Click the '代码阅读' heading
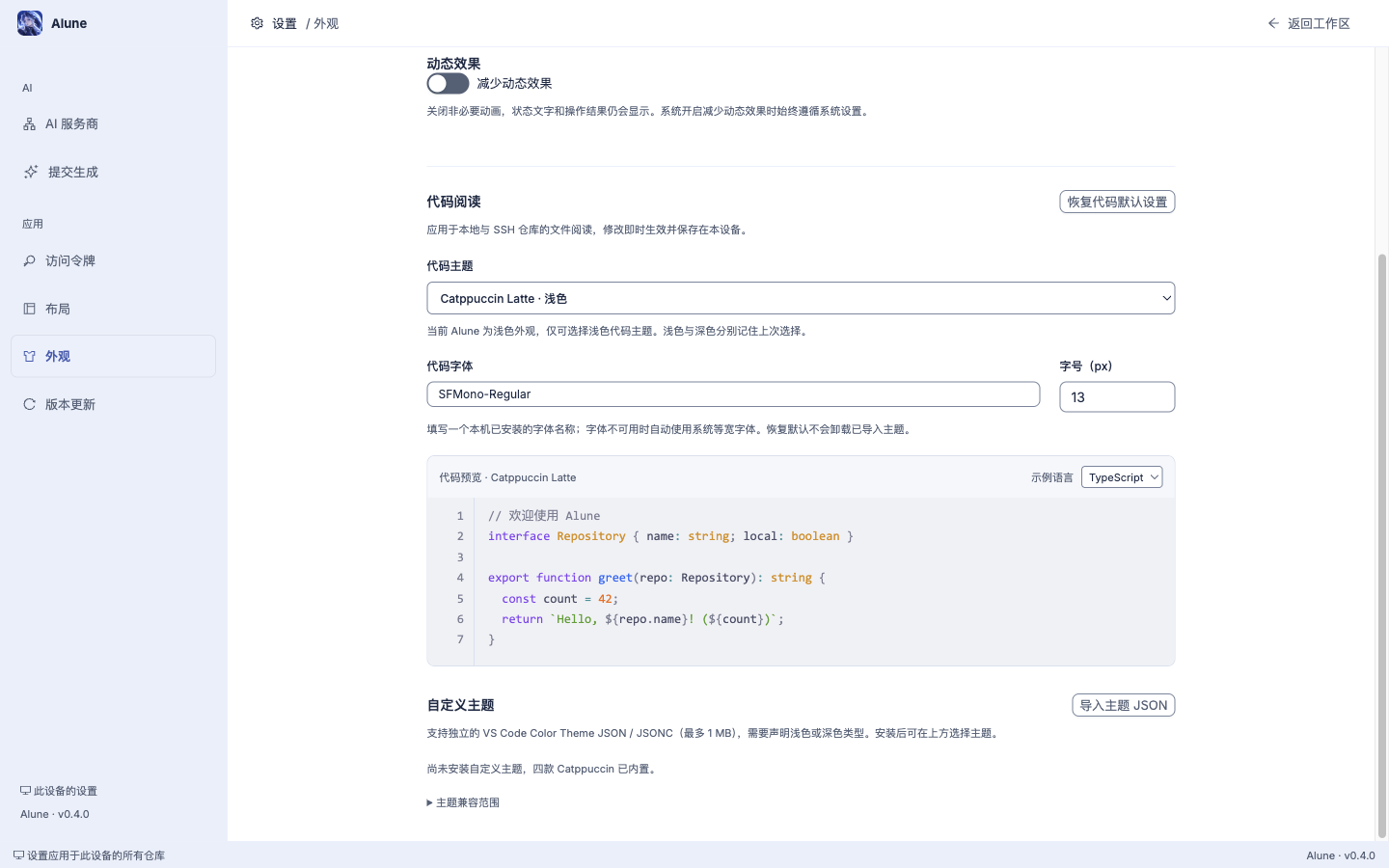 453,202
